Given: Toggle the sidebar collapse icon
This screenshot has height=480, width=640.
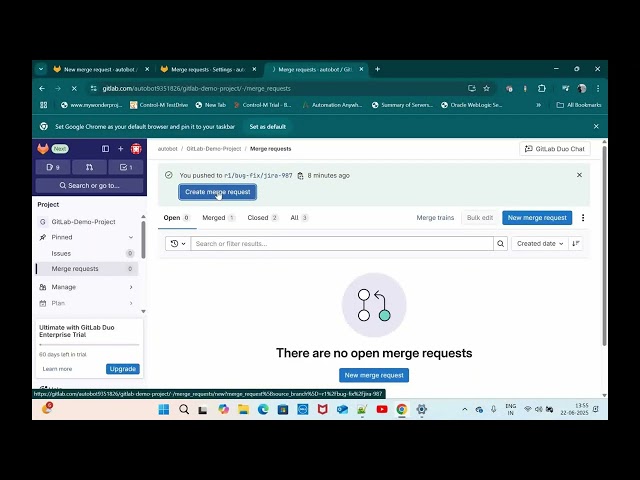Looking at the screenshot, I should (x=105, y=149).
